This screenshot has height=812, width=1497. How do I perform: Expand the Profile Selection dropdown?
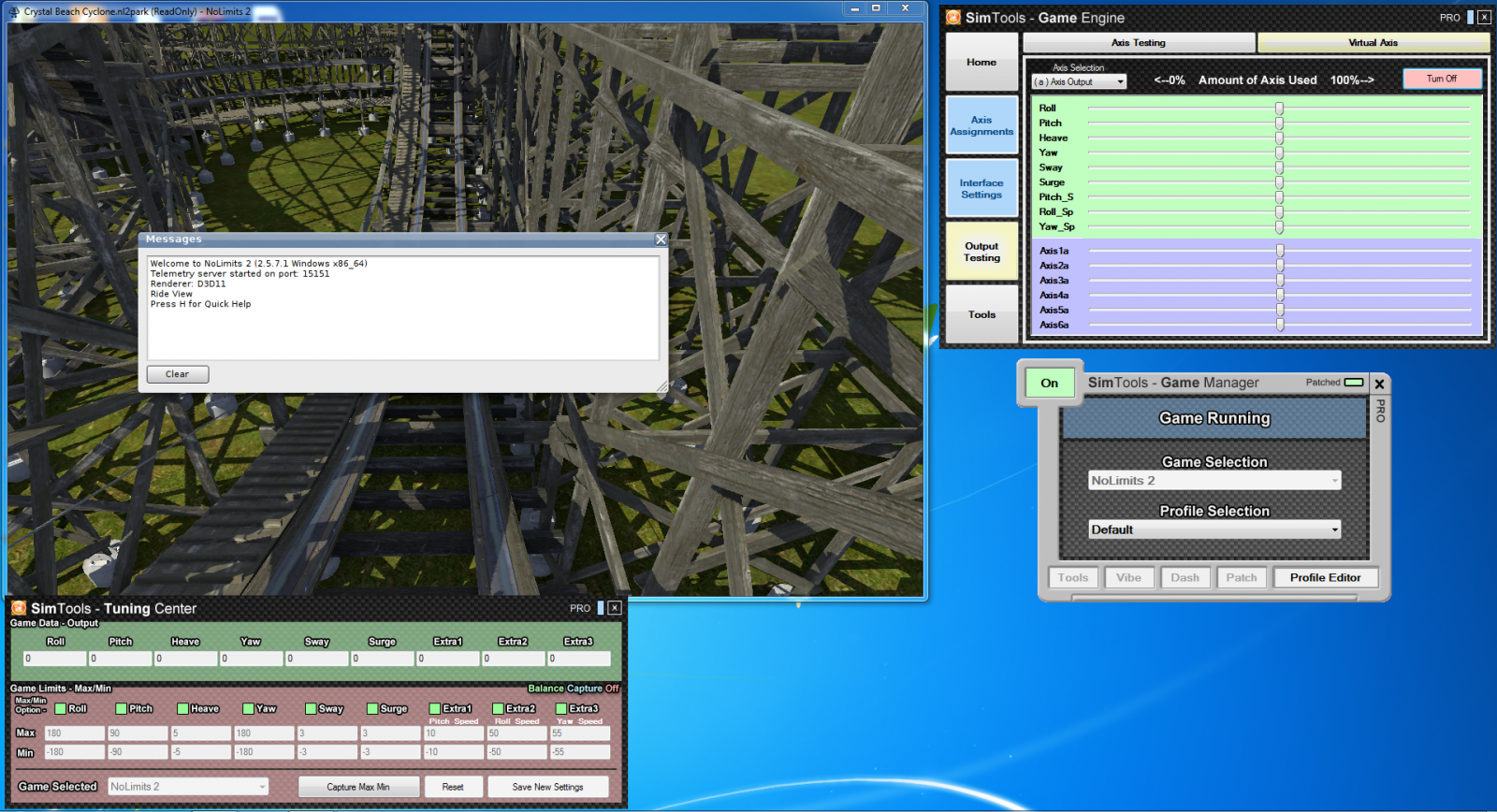(1214, 529)
